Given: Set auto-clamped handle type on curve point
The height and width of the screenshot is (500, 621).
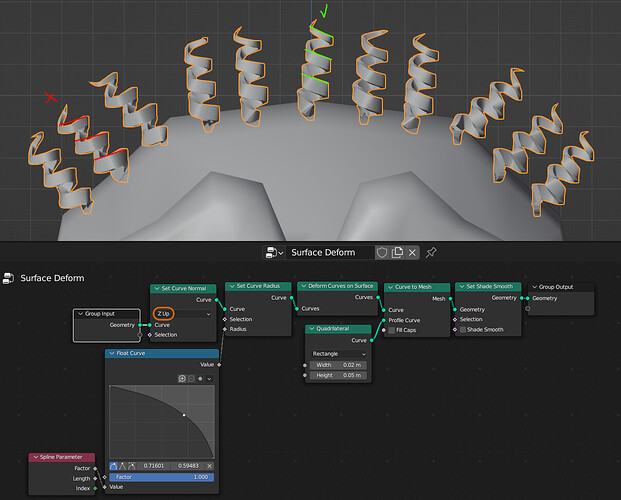Looking at the screenshot, I should 131,466.
